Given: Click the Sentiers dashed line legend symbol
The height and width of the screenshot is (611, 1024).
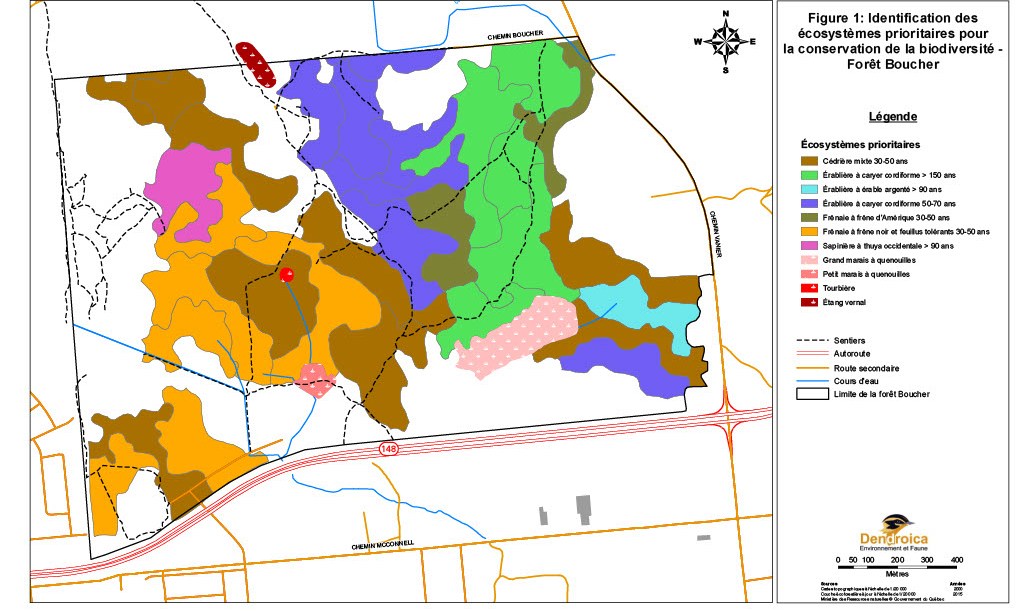Looking at the screenshot, I should (x=811, y=340).
